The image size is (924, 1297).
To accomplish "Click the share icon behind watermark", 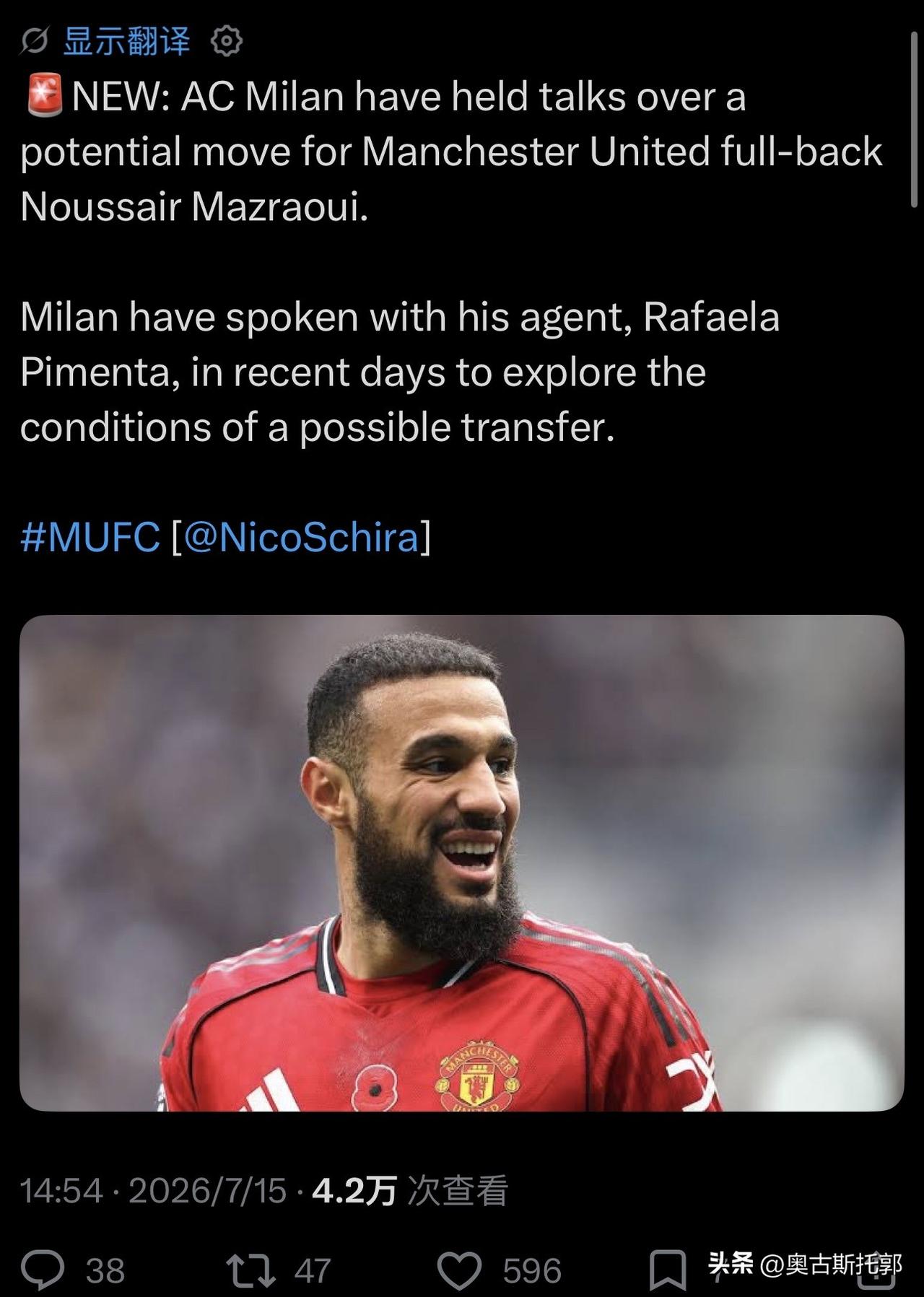I will [x=876, y=1270].
